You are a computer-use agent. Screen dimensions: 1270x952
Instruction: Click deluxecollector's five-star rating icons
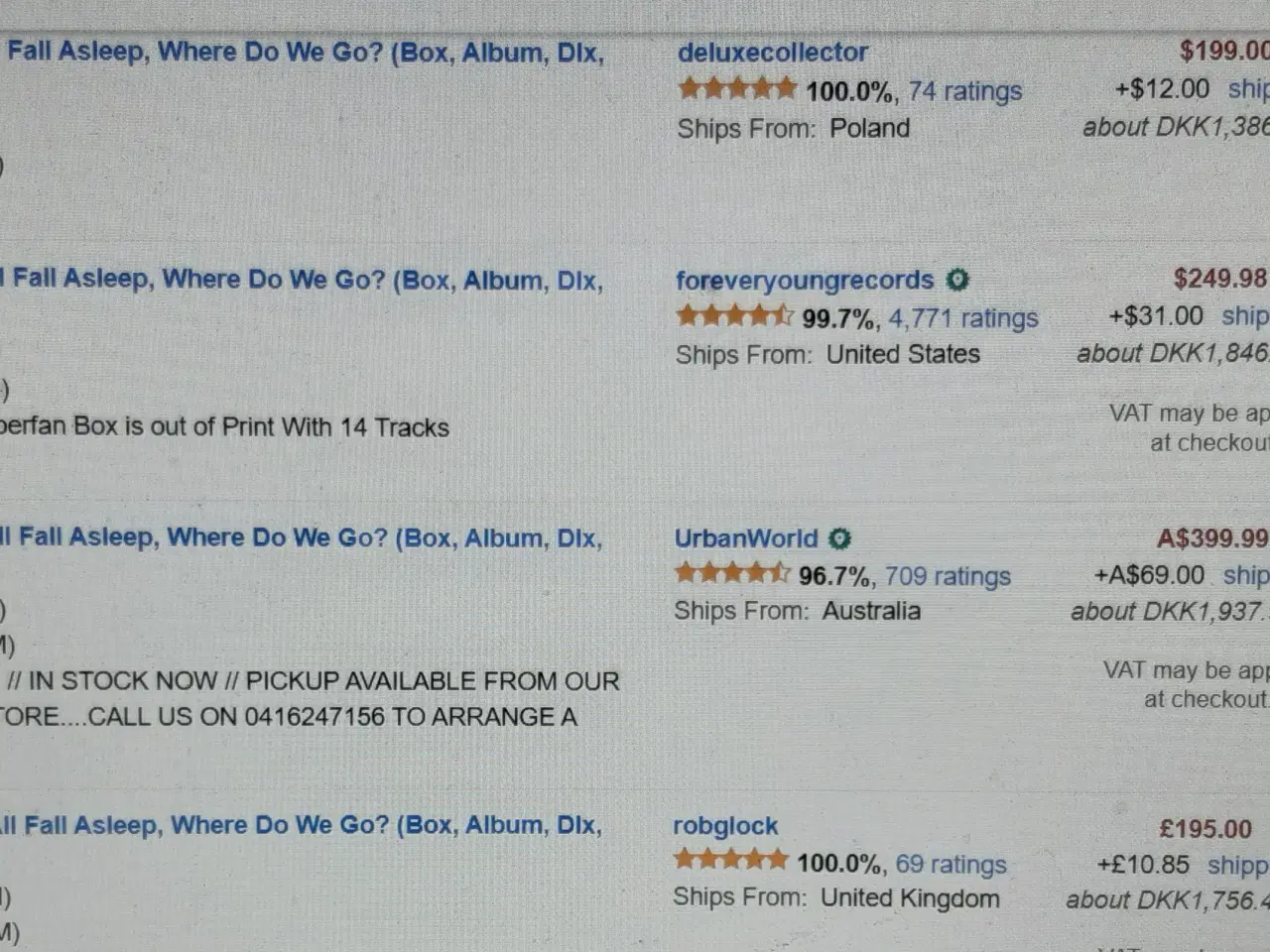(737, 89)
